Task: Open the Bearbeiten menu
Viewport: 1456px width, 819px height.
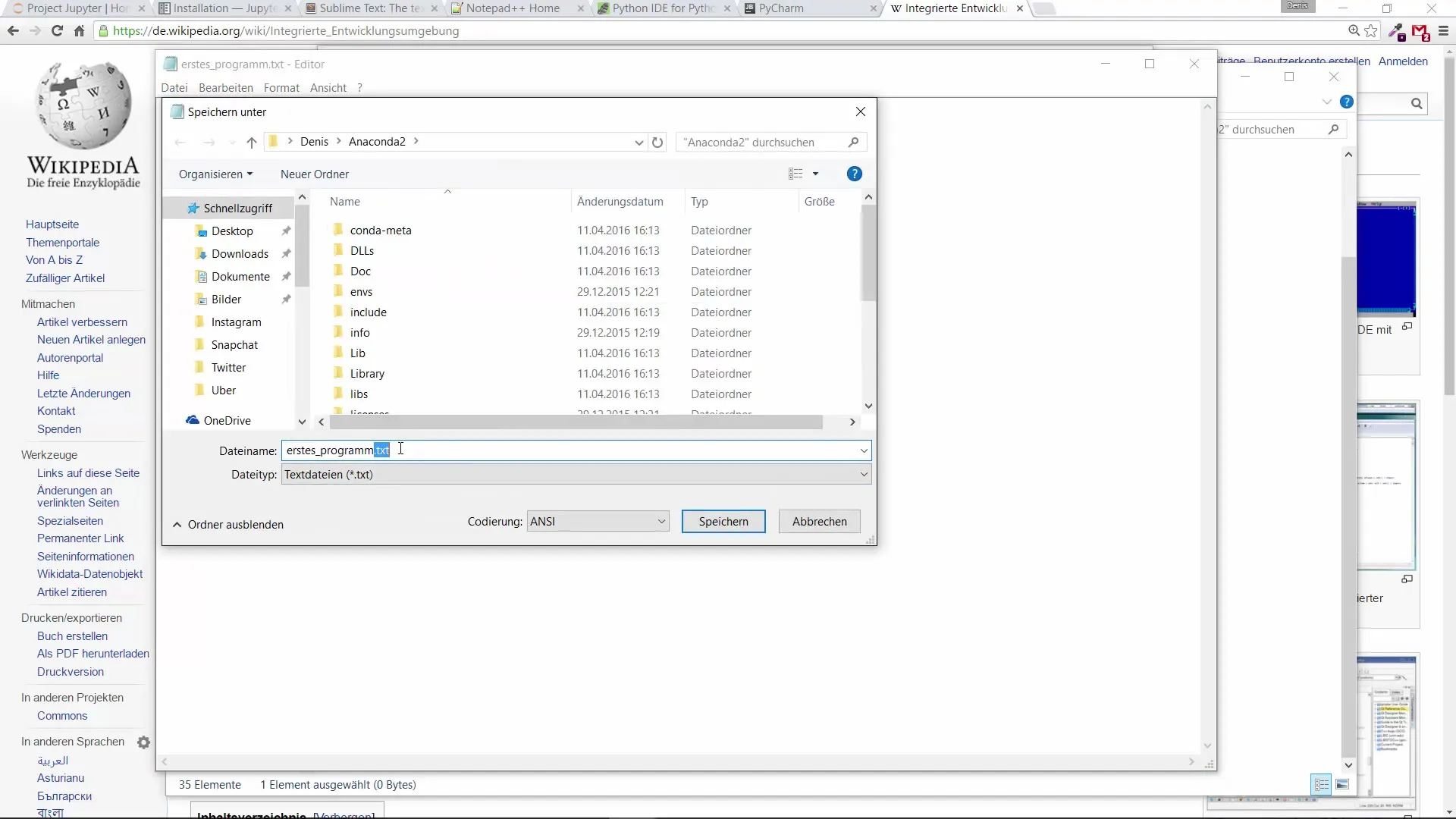Action: pos(226,88)
